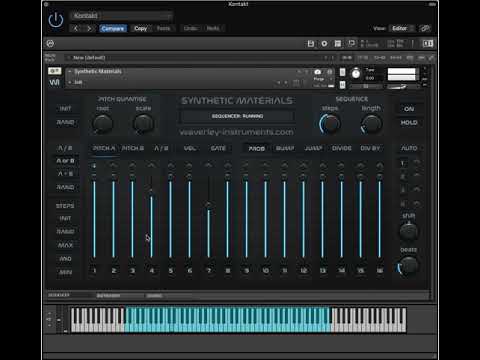
Task: Click the knob below the slur knob
Action: (x=408, y=266)
